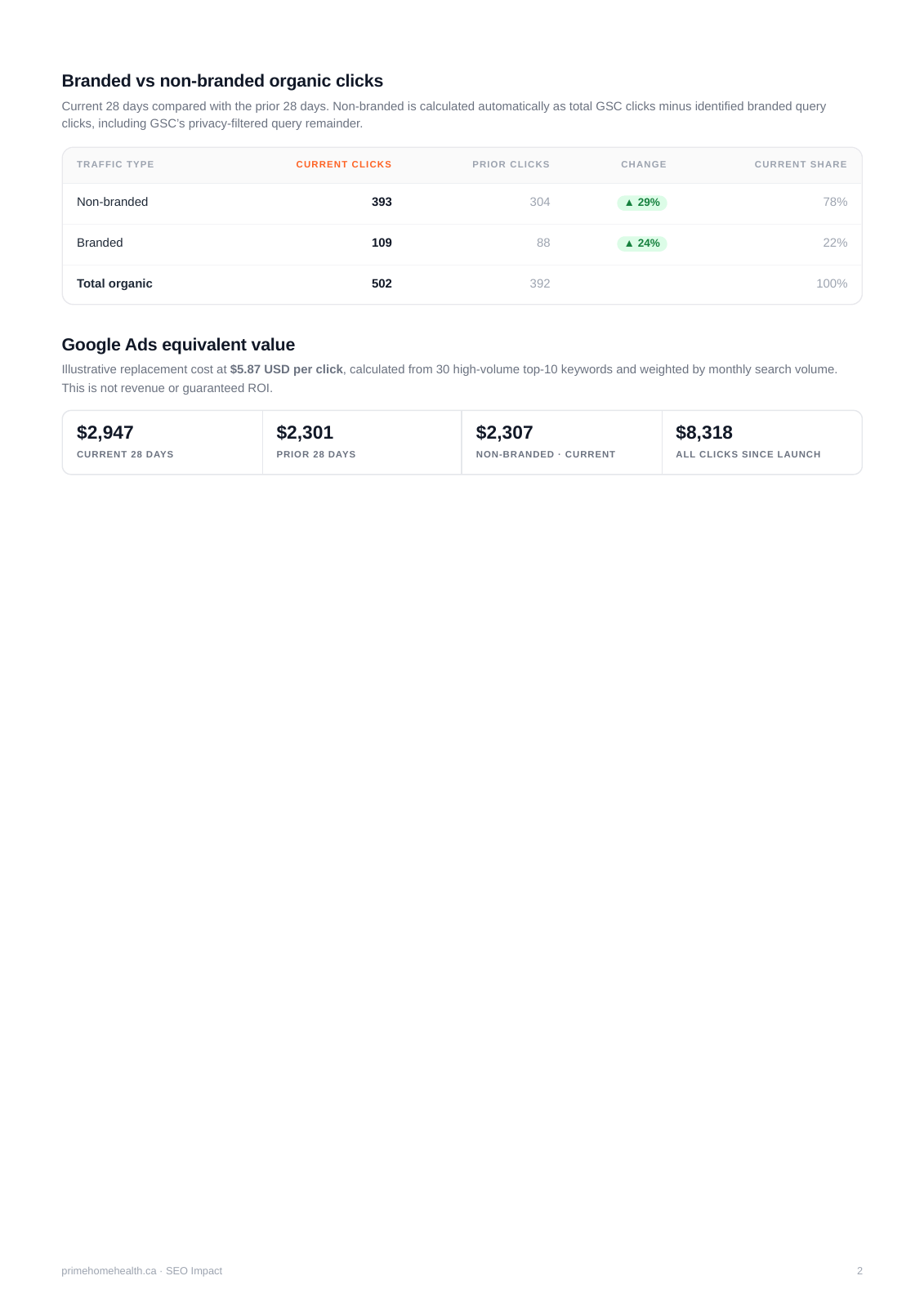924x1307 pixels.
Task: Select the 'Current Share' column header
Action: coord(801,164)
